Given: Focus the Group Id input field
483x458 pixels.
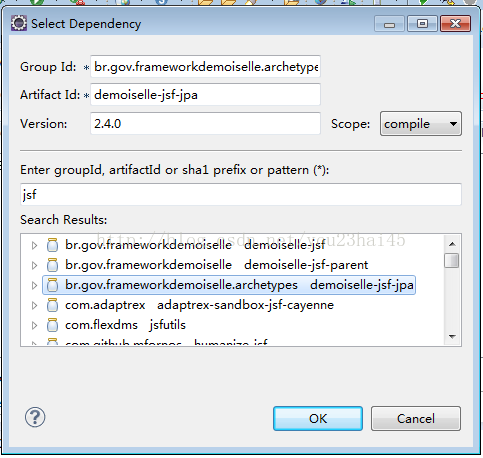Looking at the screenshot, I should (205, 67).
